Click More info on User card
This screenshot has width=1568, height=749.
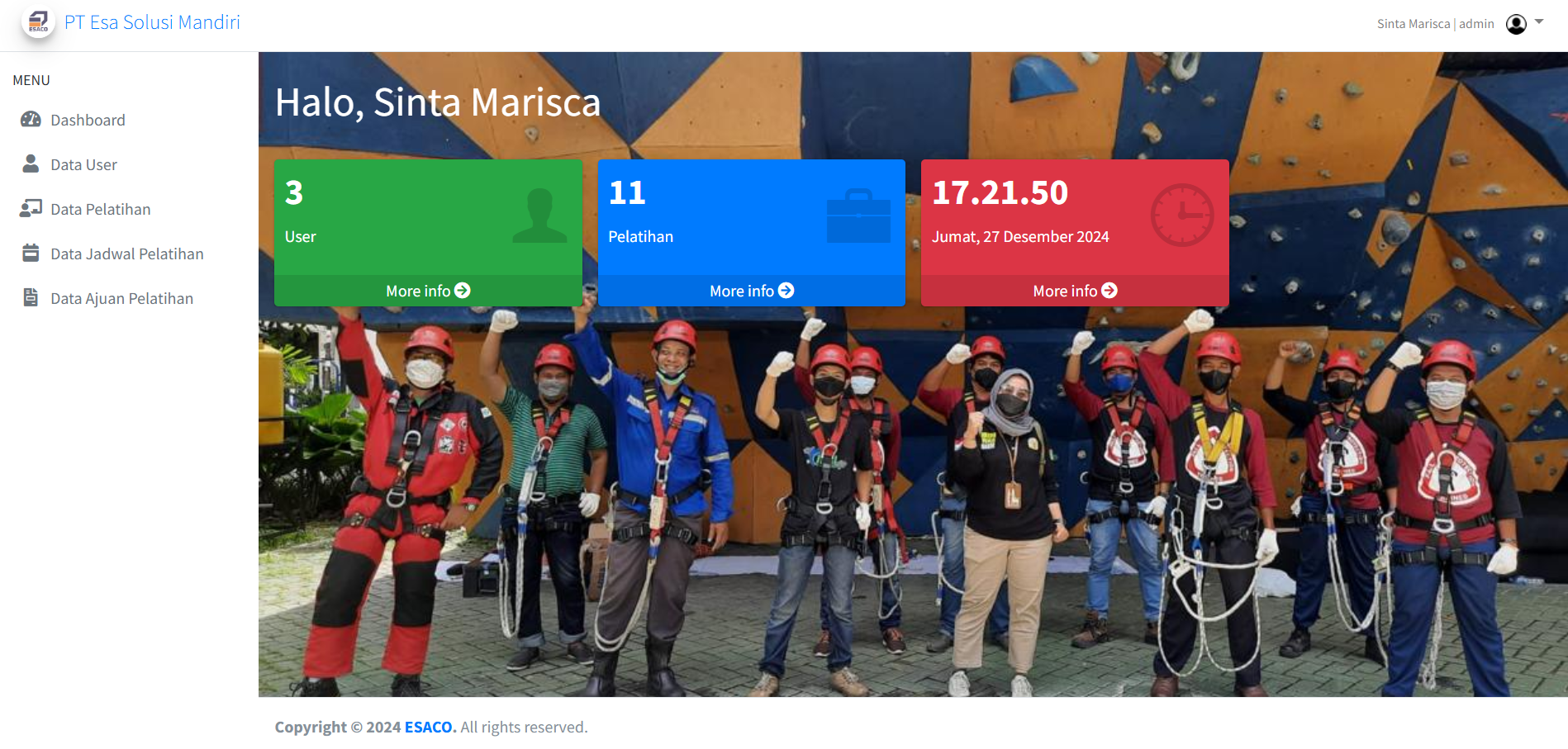(428, 291)
